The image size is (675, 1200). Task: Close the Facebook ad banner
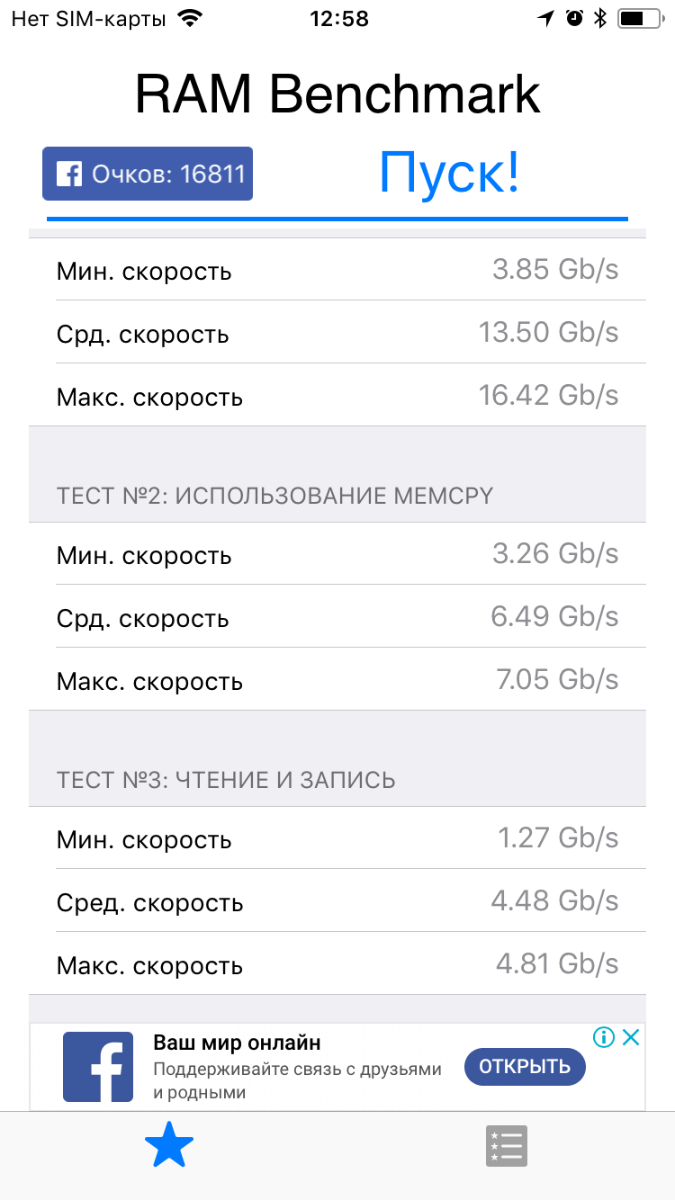[631, 1037]
